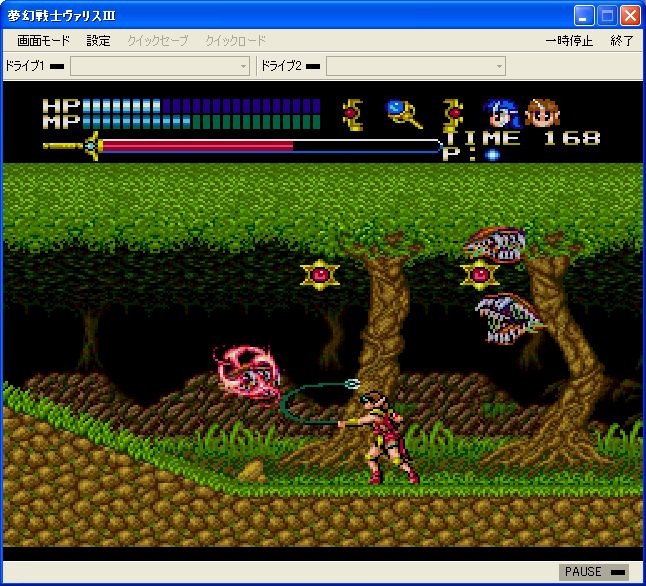Screen dimensions: 646x586
Task: Click the 夢幻戦士ヴァリスIII window title
Action: (61, 16)
